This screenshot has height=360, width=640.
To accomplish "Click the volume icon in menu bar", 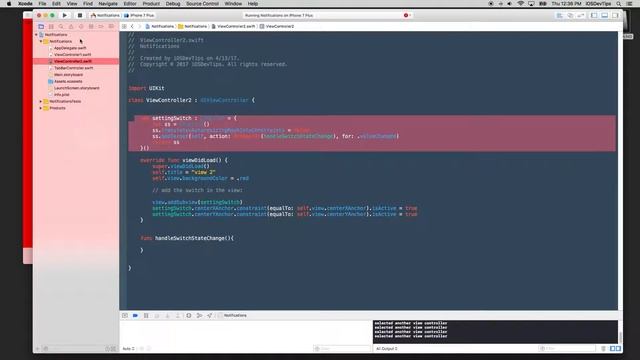I will point(509,4).
